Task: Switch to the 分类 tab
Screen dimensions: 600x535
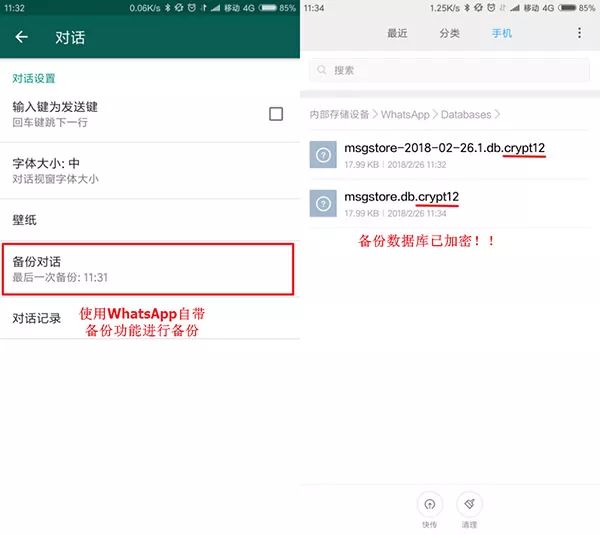Action: 449,33
